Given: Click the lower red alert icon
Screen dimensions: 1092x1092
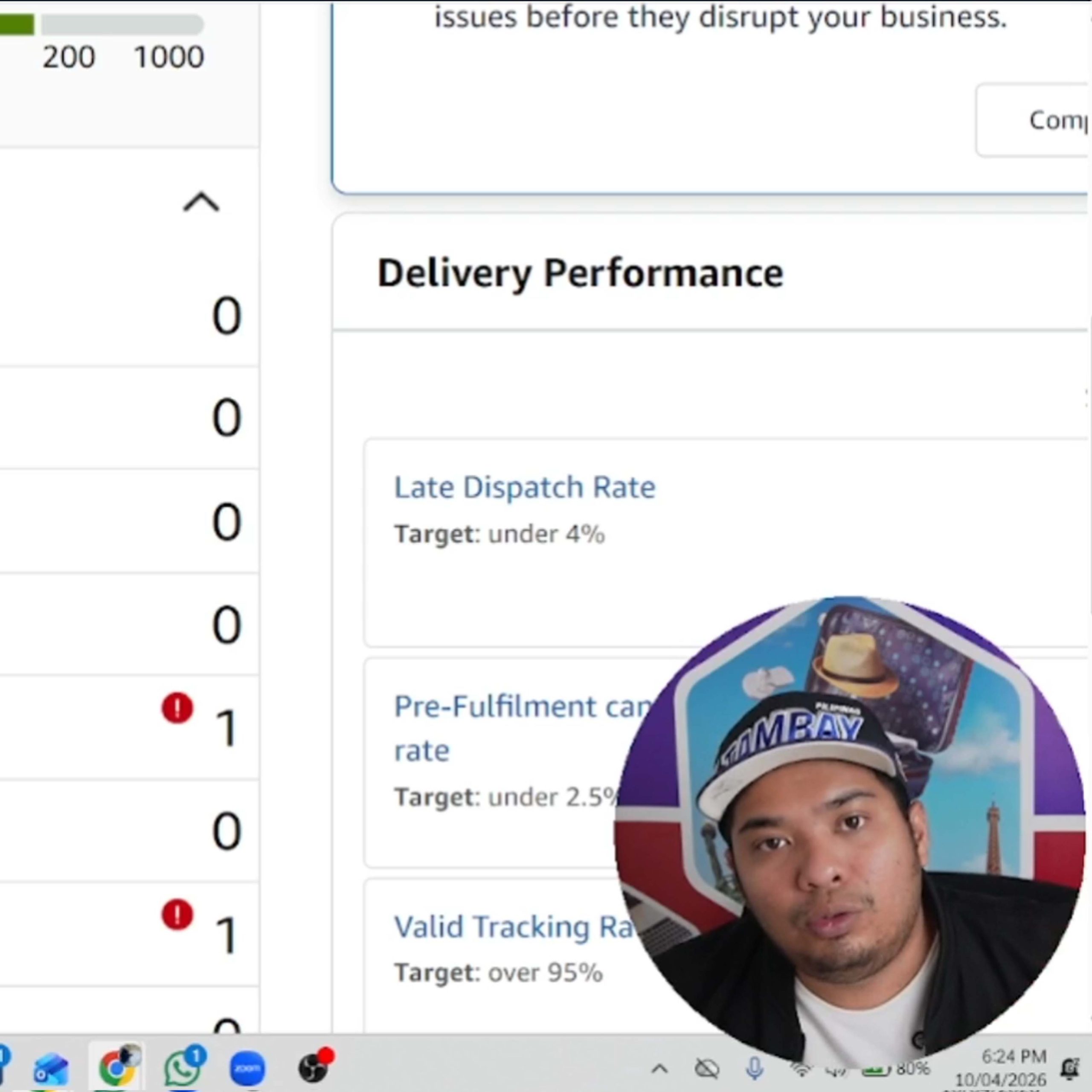Looking at the screenshot, I should tap(177, 914).
